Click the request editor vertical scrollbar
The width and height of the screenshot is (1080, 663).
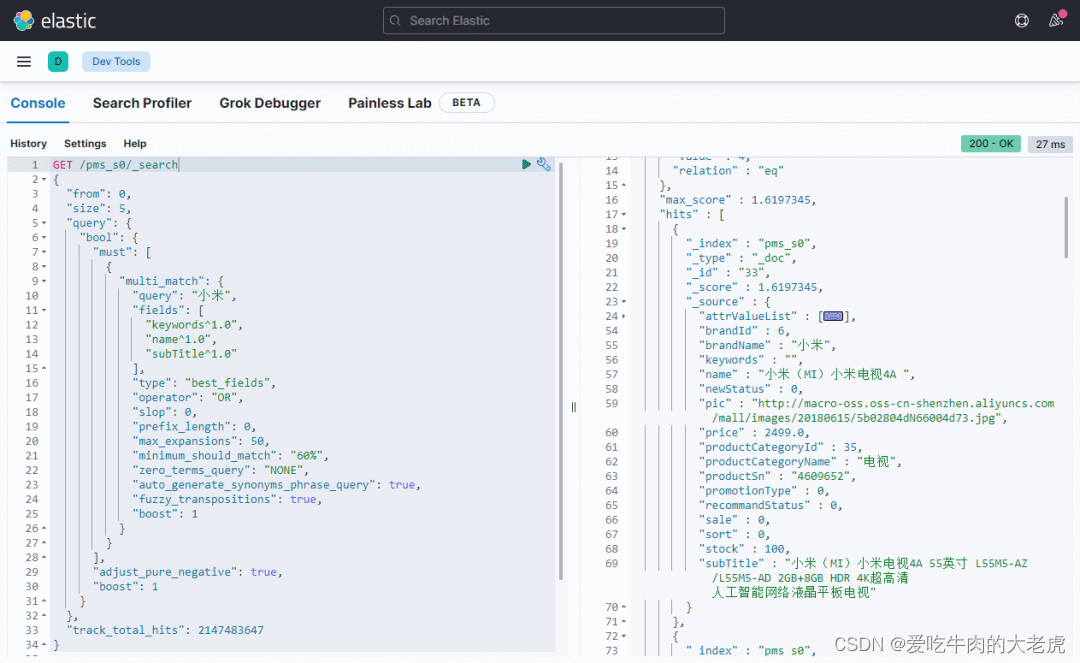coord(561,372)
